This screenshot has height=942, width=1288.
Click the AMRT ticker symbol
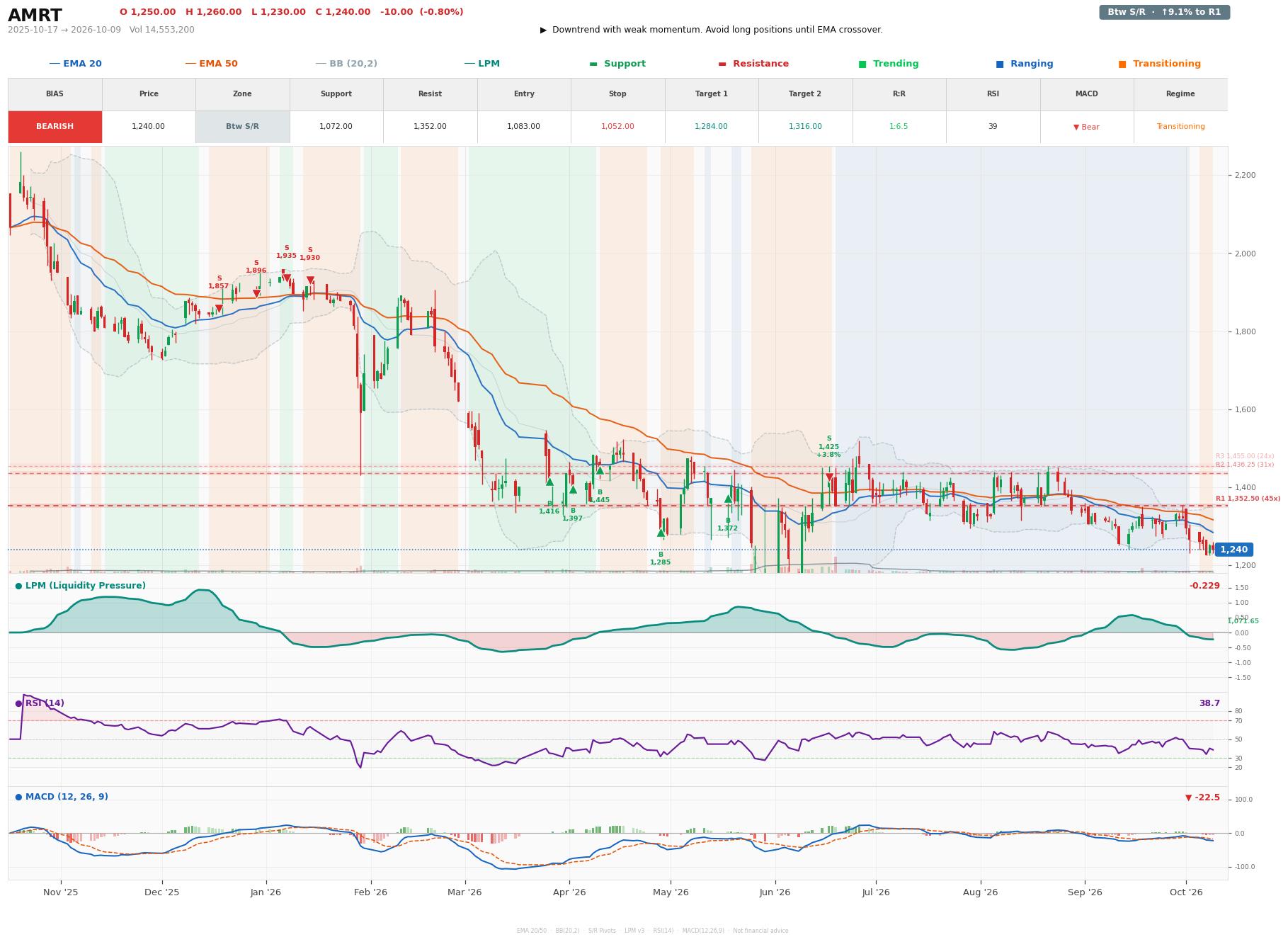click(35, 16)
